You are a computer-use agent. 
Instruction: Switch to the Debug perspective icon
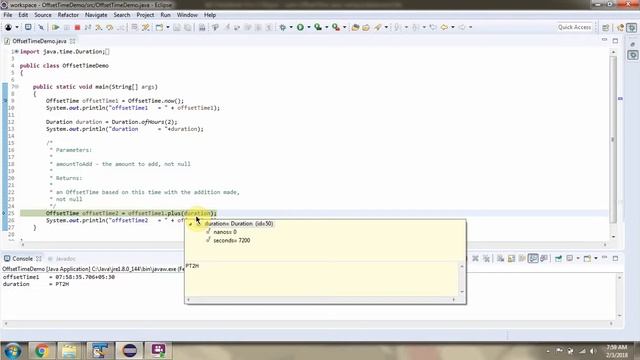point(632,27)
